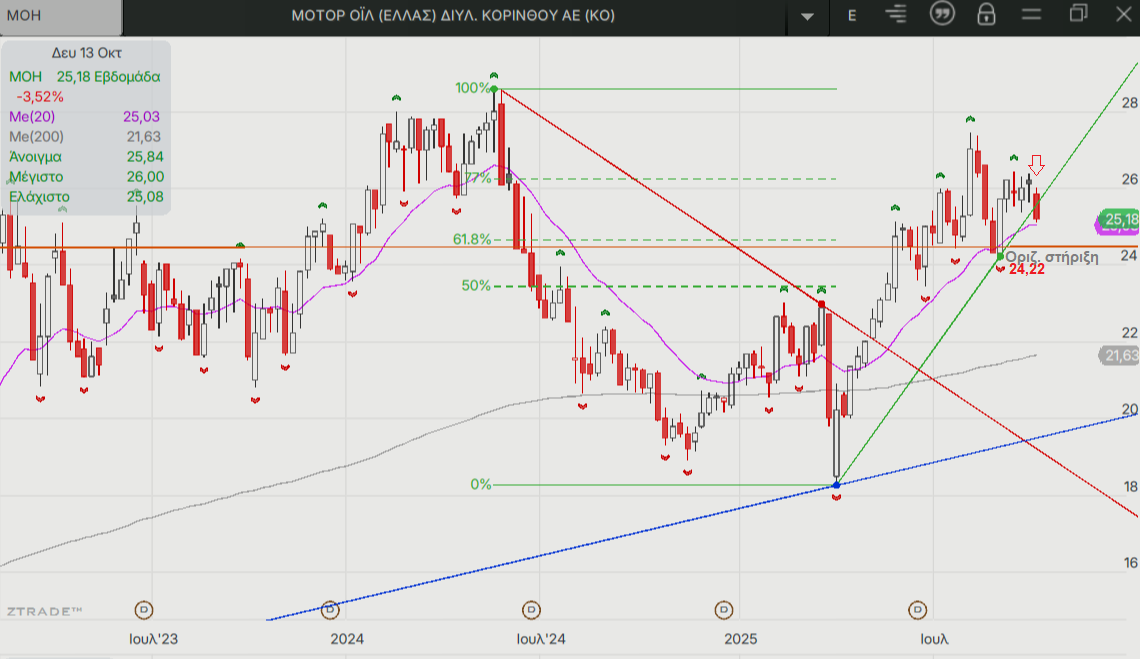
Task: Select the Fibonacci 61.8% level label
Action: coord(472,240)
